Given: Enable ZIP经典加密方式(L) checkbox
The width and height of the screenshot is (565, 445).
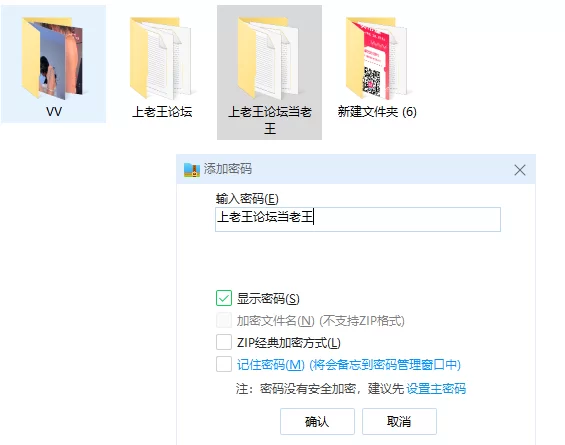Looking at the screenshot, I should (x=224, y=342).
